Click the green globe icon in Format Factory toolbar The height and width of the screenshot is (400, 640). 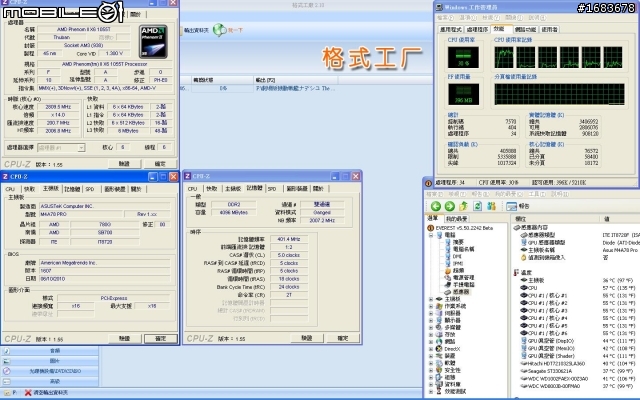[220, 30]
